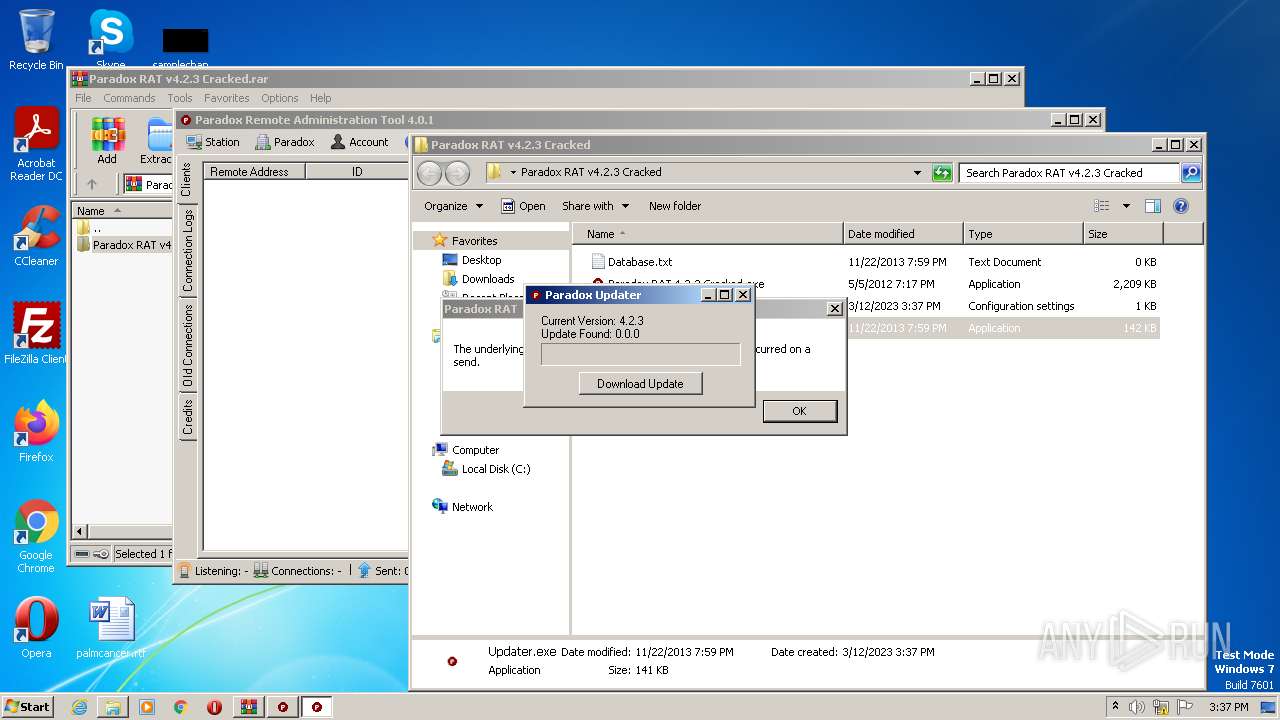Click the Name column header in WinRAR

[x=122, y=211]
